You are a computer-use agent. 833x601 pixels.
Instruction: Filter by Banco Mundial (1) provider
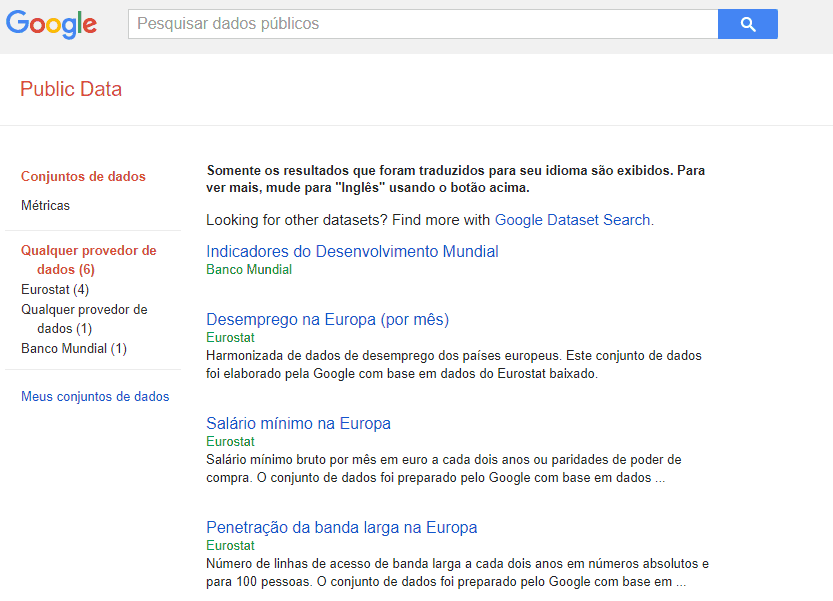[x=74, y=349]
